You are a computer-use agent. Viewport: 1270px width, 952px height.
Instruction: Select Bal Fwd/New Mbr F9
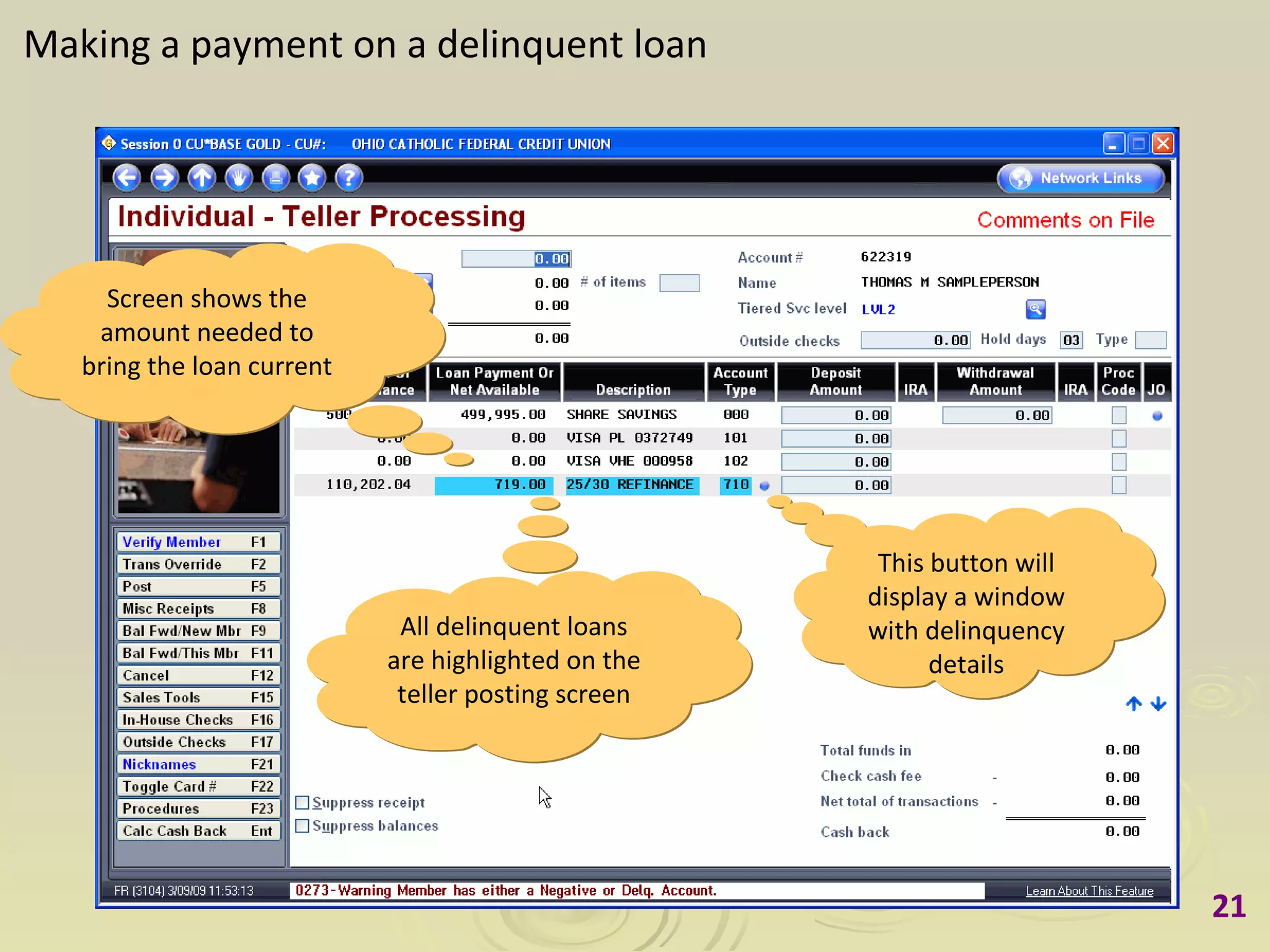coord(198,631)
